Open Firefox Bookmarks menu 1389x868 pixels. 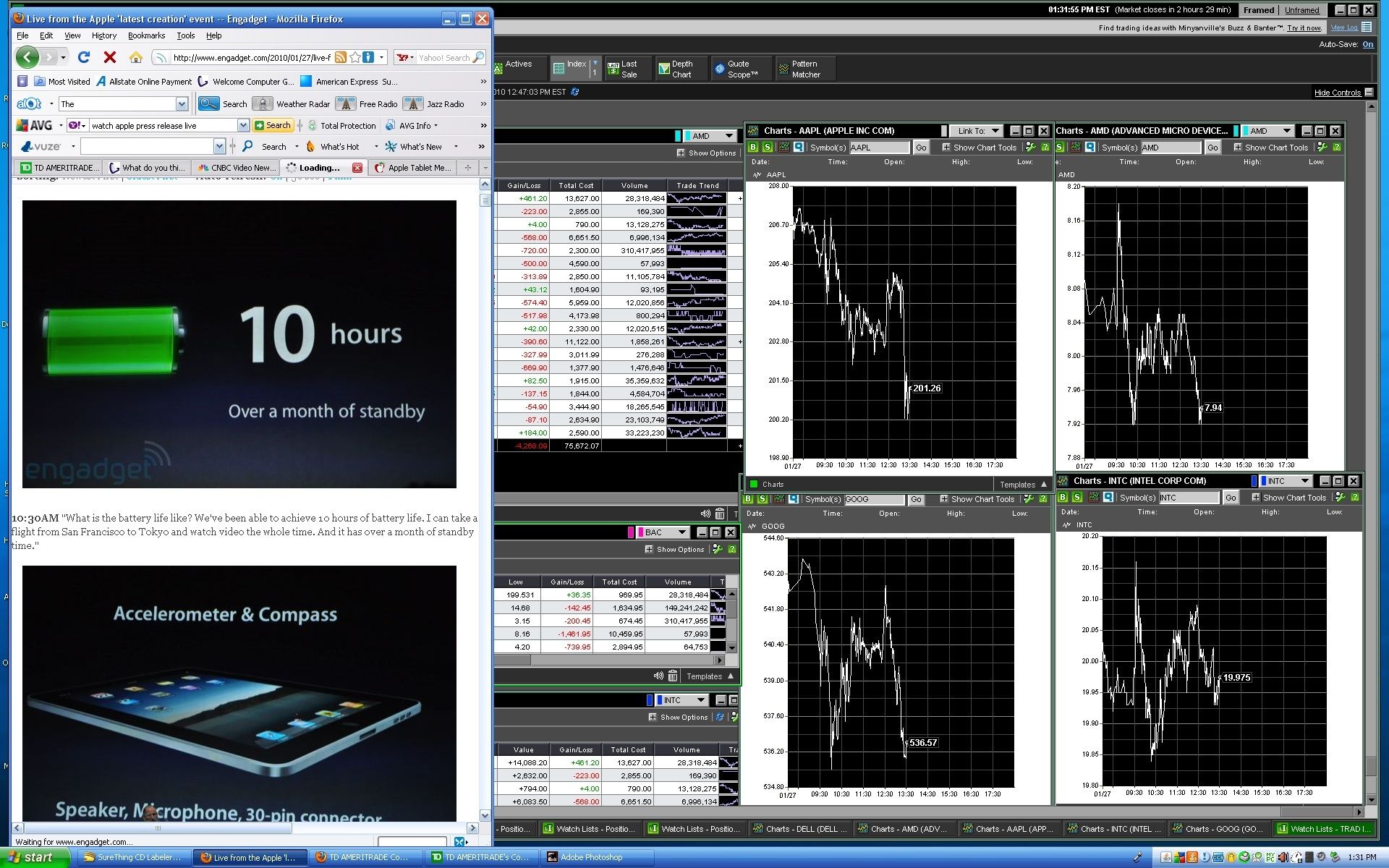coord(146,35)
